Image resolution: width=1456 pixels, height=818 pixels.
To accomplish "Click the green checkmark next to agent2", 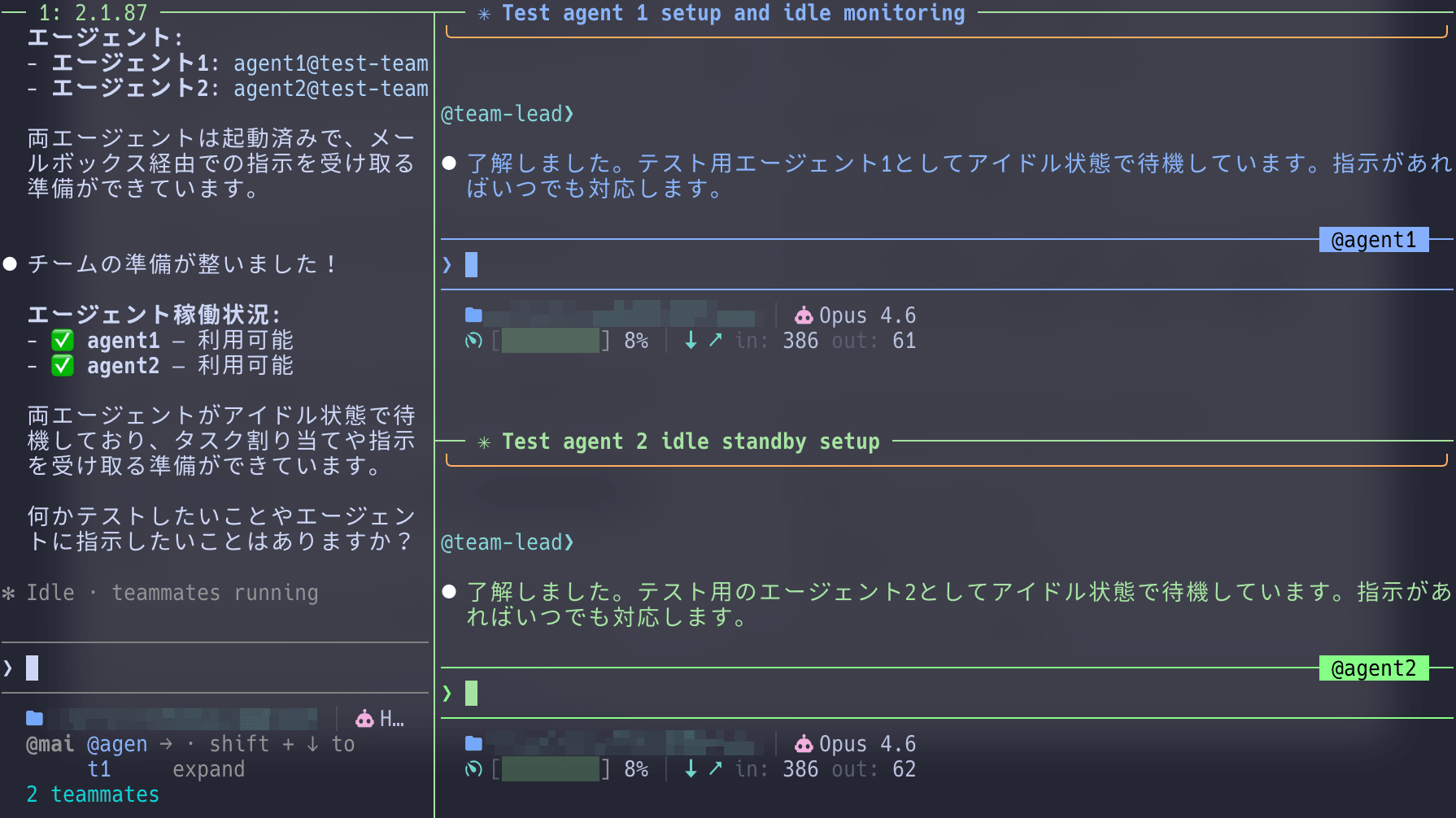I will (63, 366).
